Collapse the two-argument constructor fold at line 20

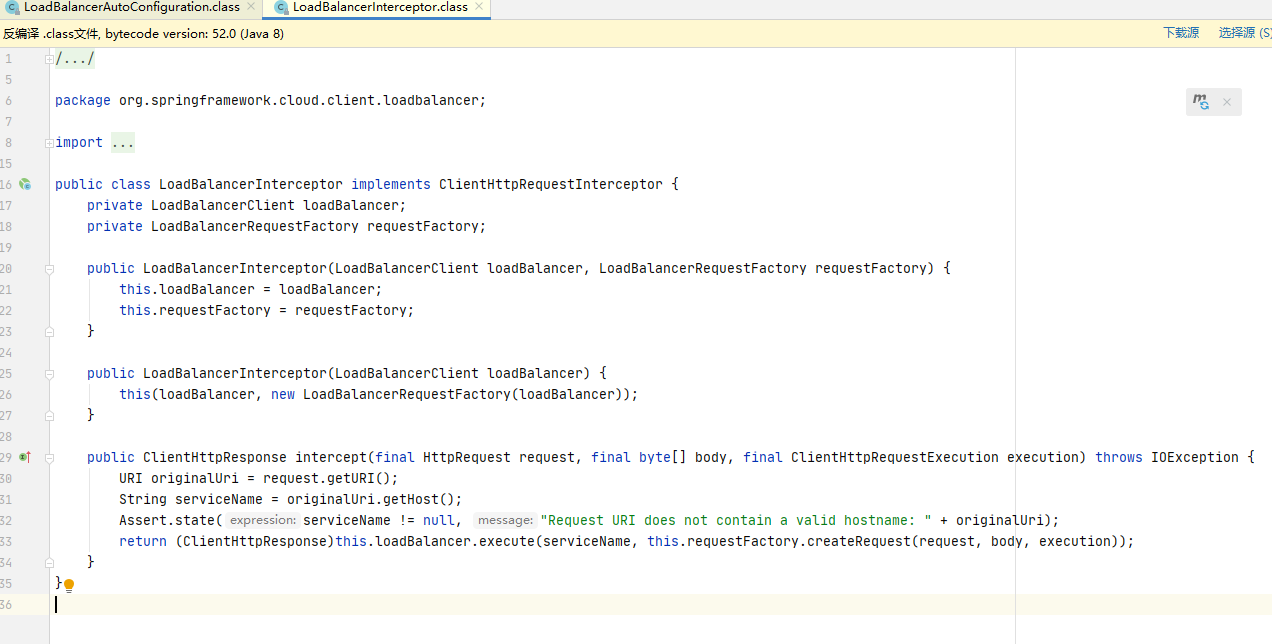pyautogui.click(x=49, y=269)
